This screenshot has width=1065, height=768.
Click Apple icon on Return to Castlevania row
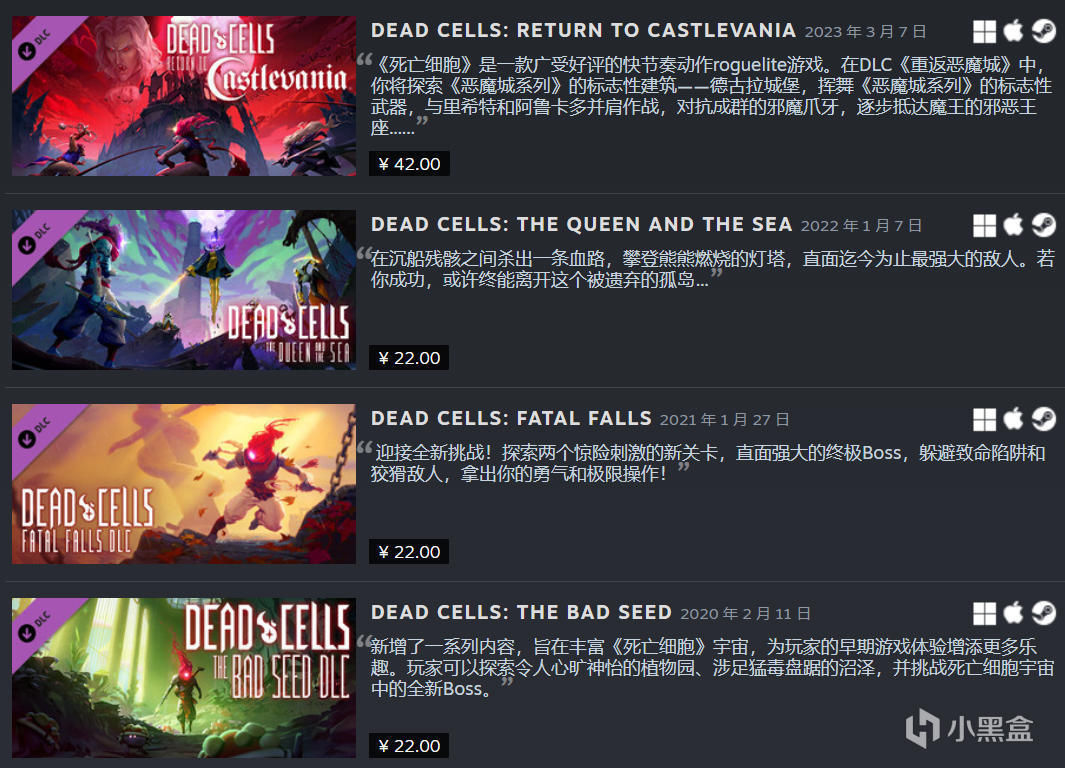point(1013,31)
